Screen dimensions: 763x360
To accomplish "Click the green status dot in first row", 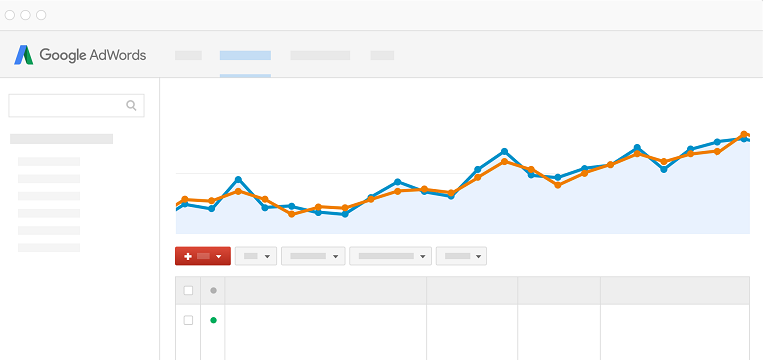I will tap(213, 320).
